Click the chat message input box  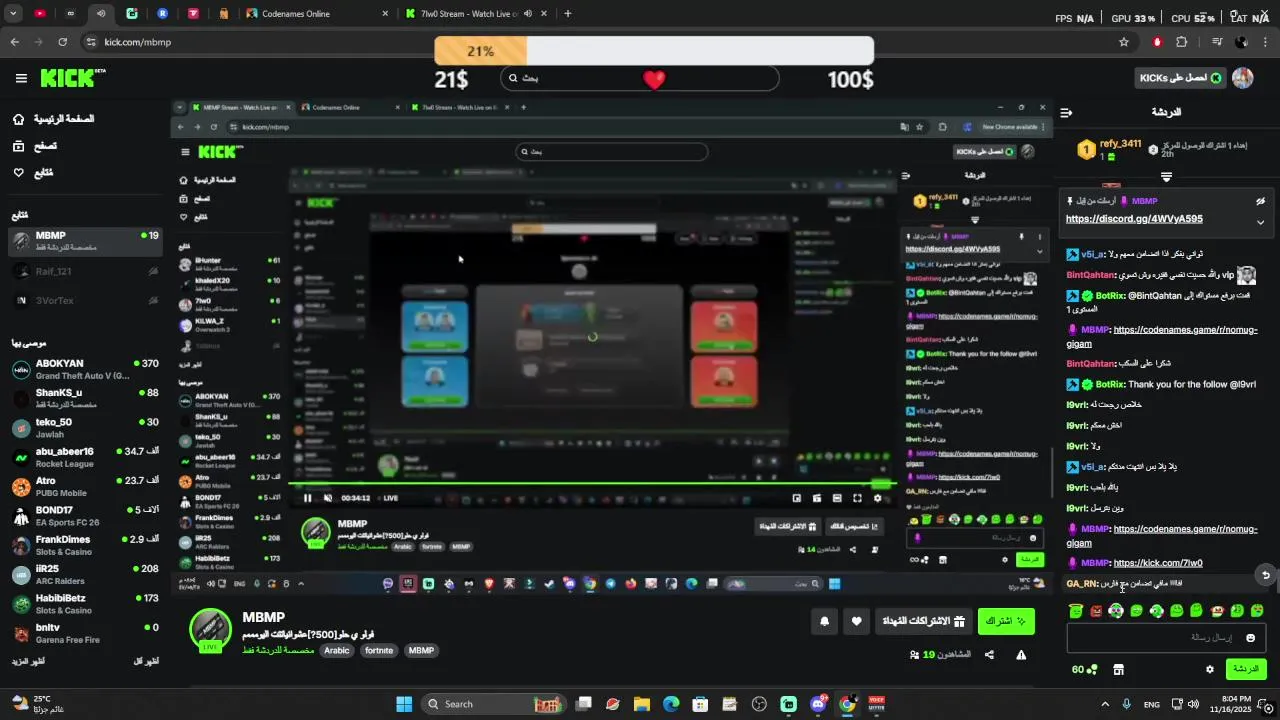1166,638
